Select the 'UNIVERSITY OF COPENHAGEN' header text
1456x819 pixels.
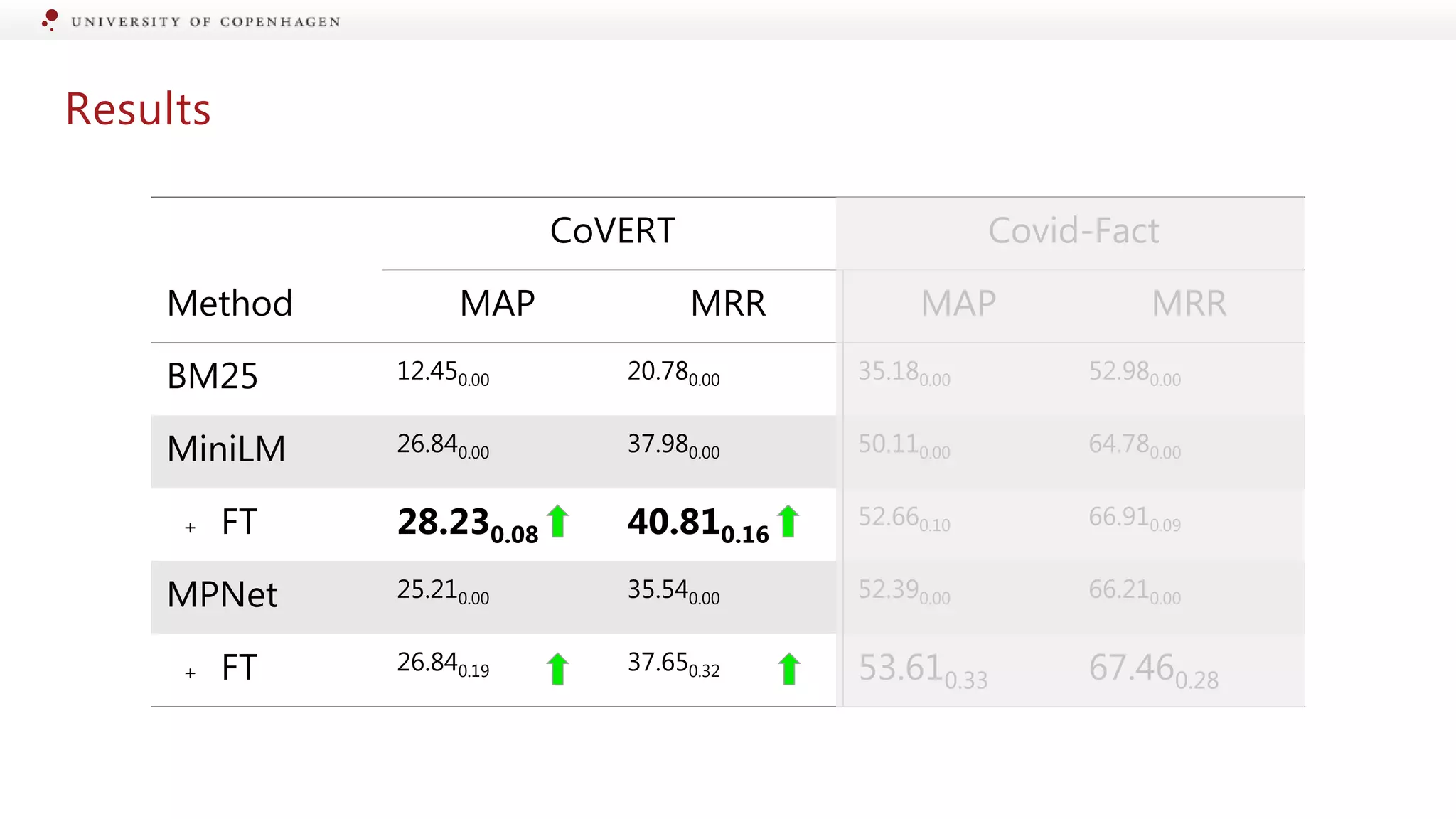(x=206, y=22)
